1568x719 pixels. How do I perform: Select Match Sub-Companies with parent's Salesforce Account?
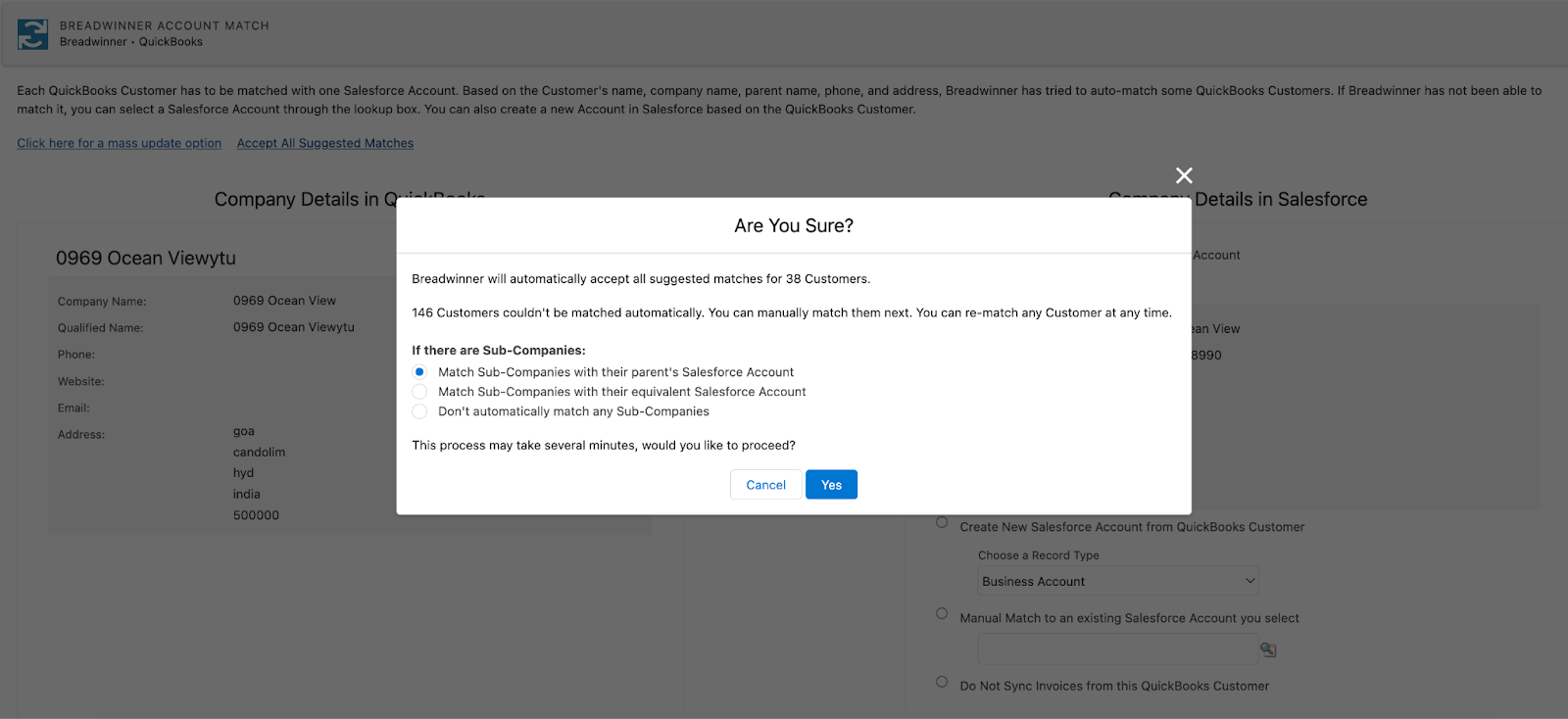[x=419, y=372]
